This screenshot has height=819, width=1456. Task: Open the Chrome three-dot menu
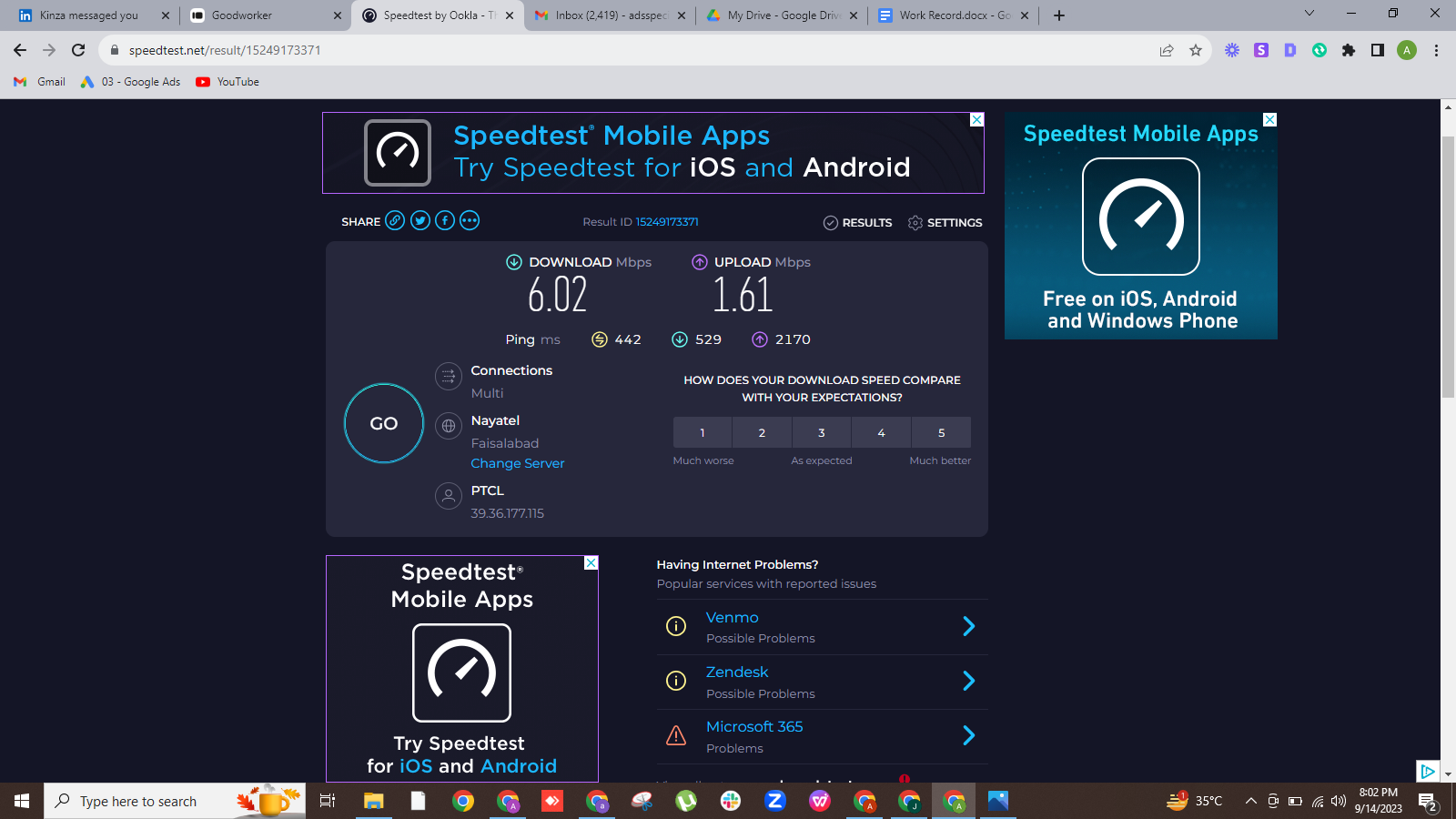[1436, 50]
